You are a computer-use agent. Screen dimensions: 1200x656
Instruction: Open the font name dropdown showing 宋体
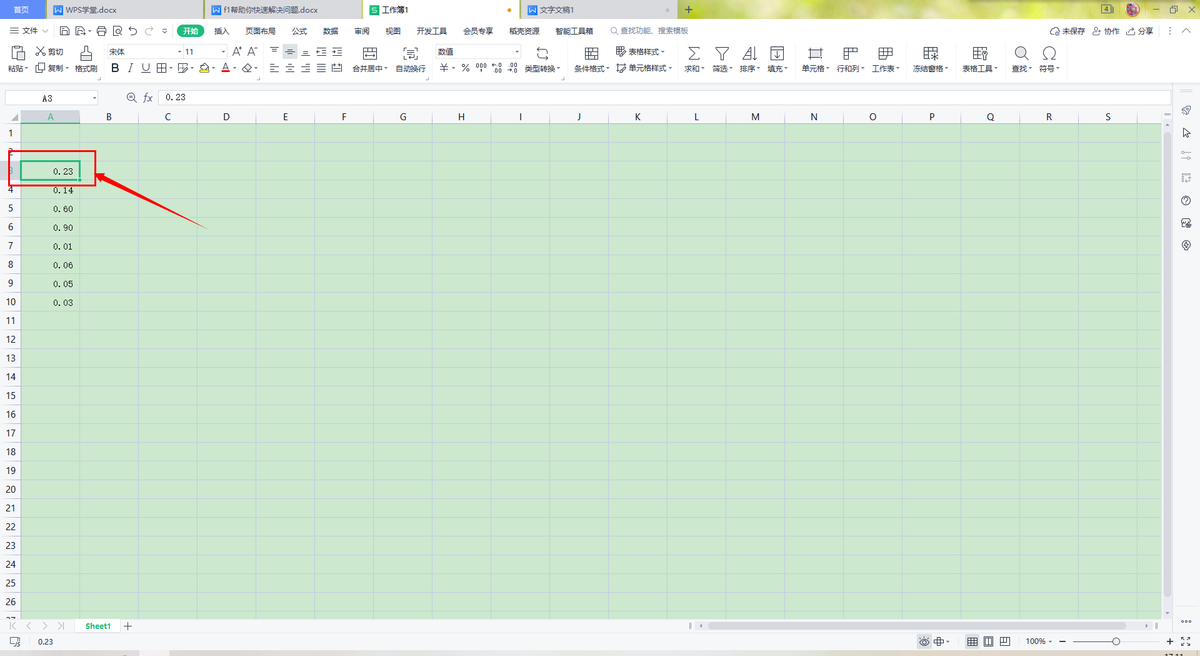coord(180,51)
